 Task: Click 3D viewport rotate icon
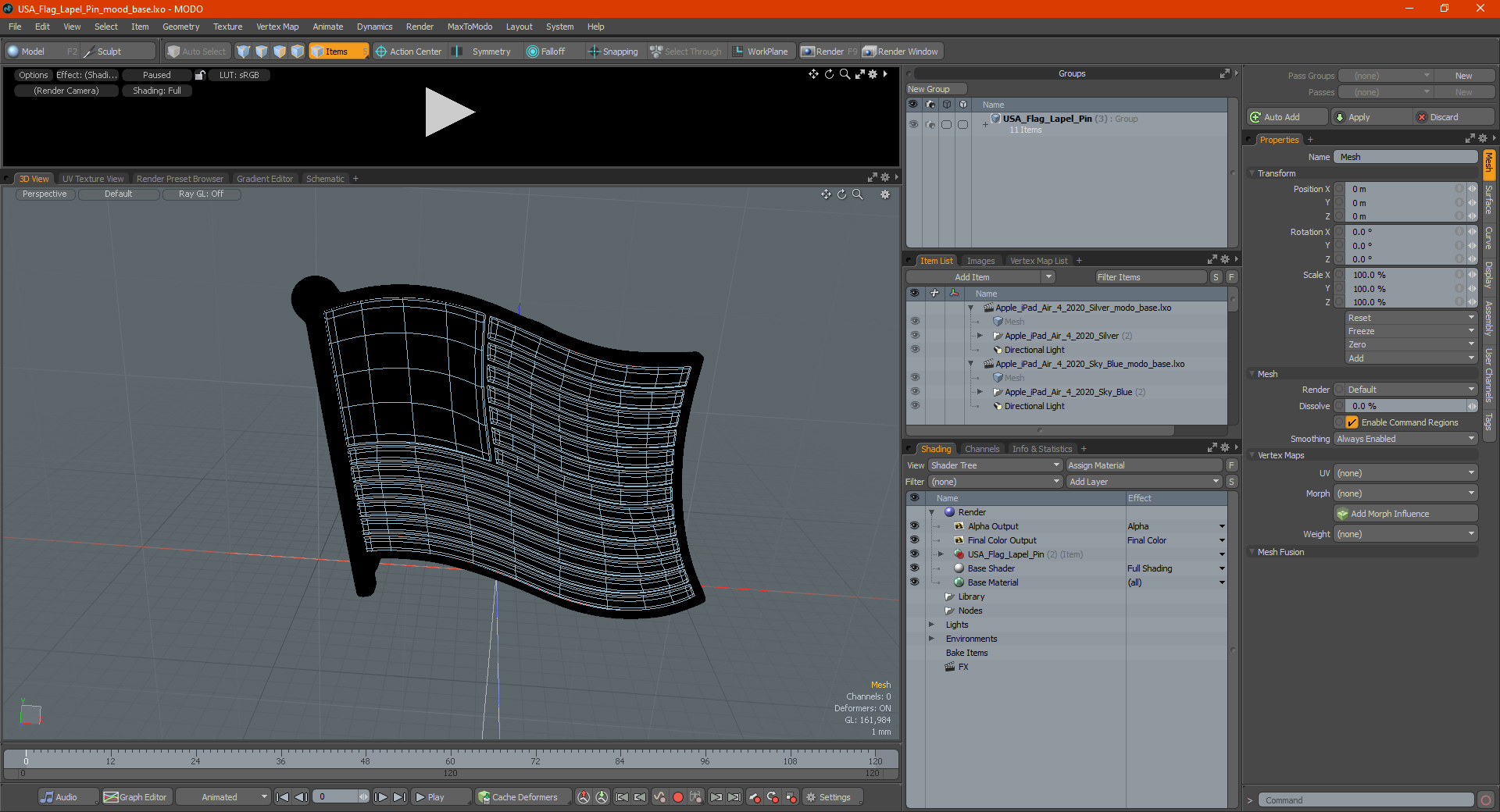point(842,194)
